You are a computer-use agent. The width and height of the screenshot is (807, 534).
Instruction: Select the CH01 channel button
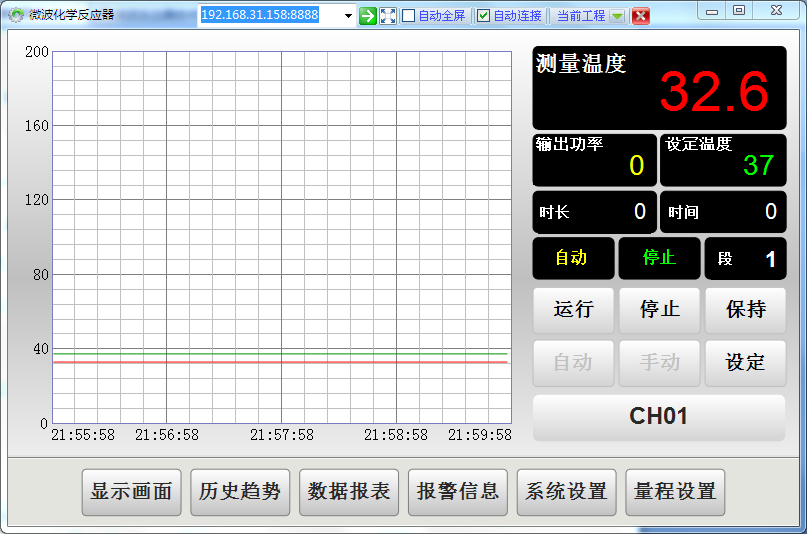coord(659,417)
